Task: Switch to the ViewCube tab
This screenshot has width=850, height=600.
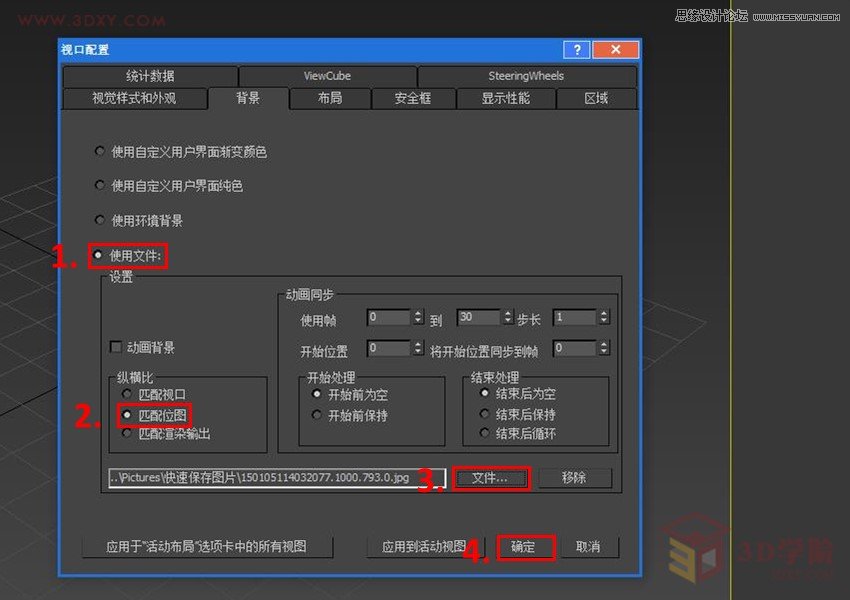Action: tap(327, 75)
